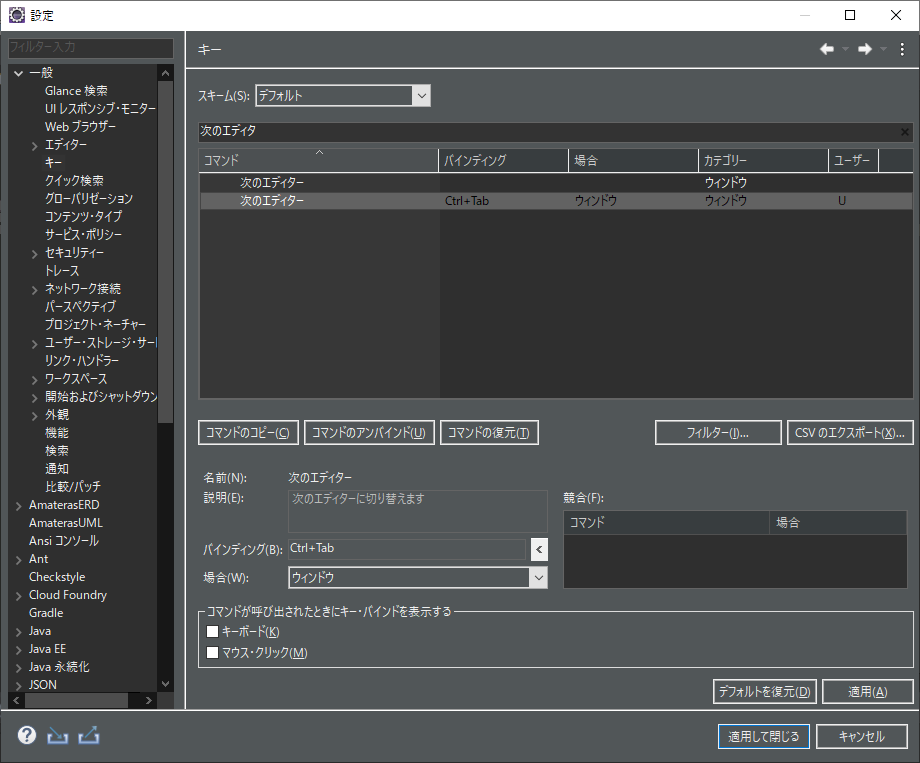The image size is (920, 763).
Task: Click tree scrollbar down arrow
Action: (x=165, y=684)
